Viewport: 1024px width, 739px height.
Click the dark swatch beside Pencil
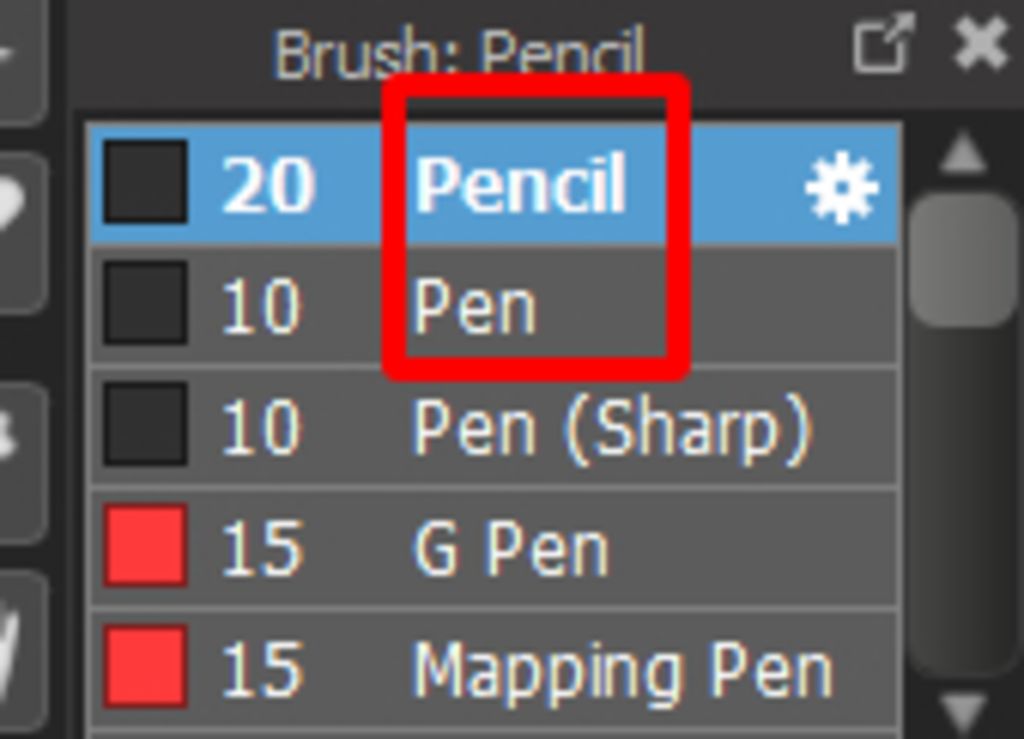pyautogui.click(x=146, y=182)
